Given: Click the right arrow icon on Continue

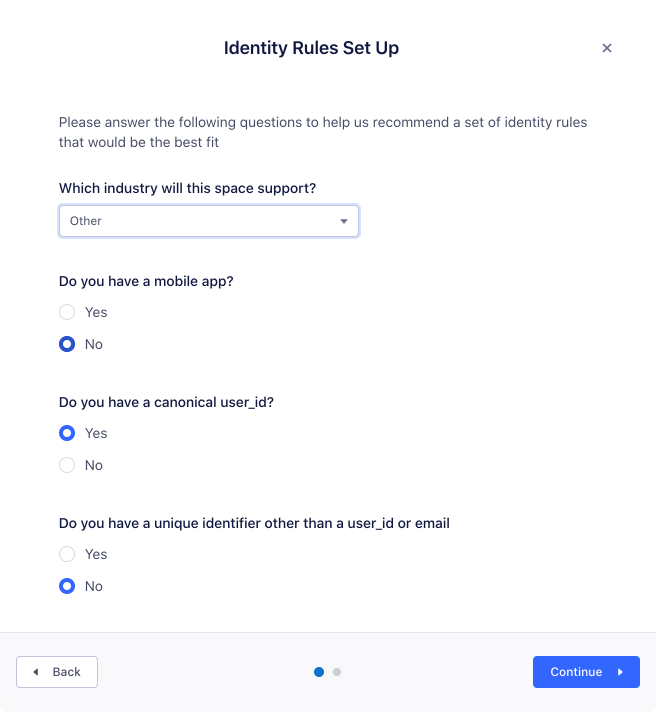Looking at the screenshot, I should pos(620,672).
